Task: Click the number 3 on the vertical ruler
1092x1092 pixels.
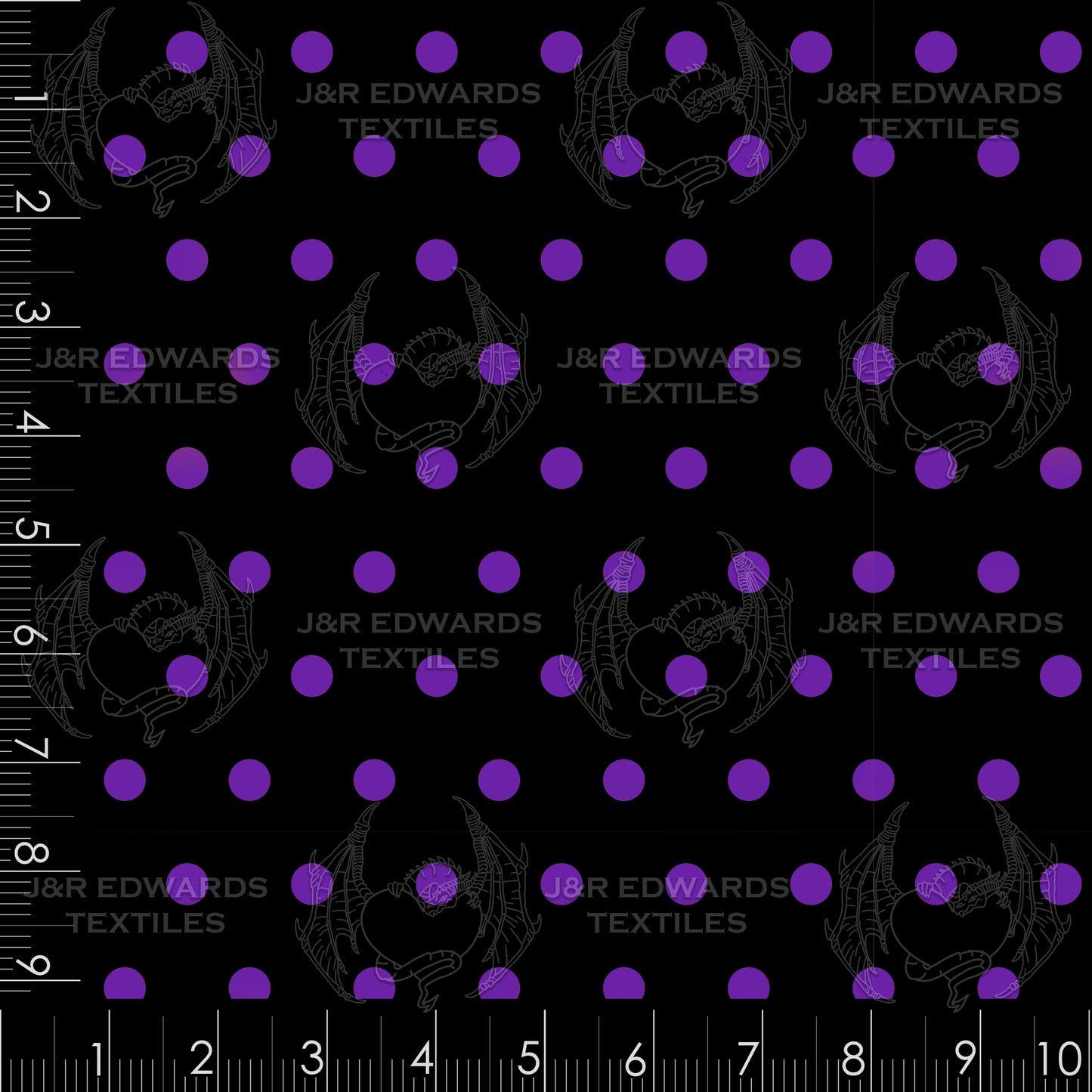Action: (33, 311)
